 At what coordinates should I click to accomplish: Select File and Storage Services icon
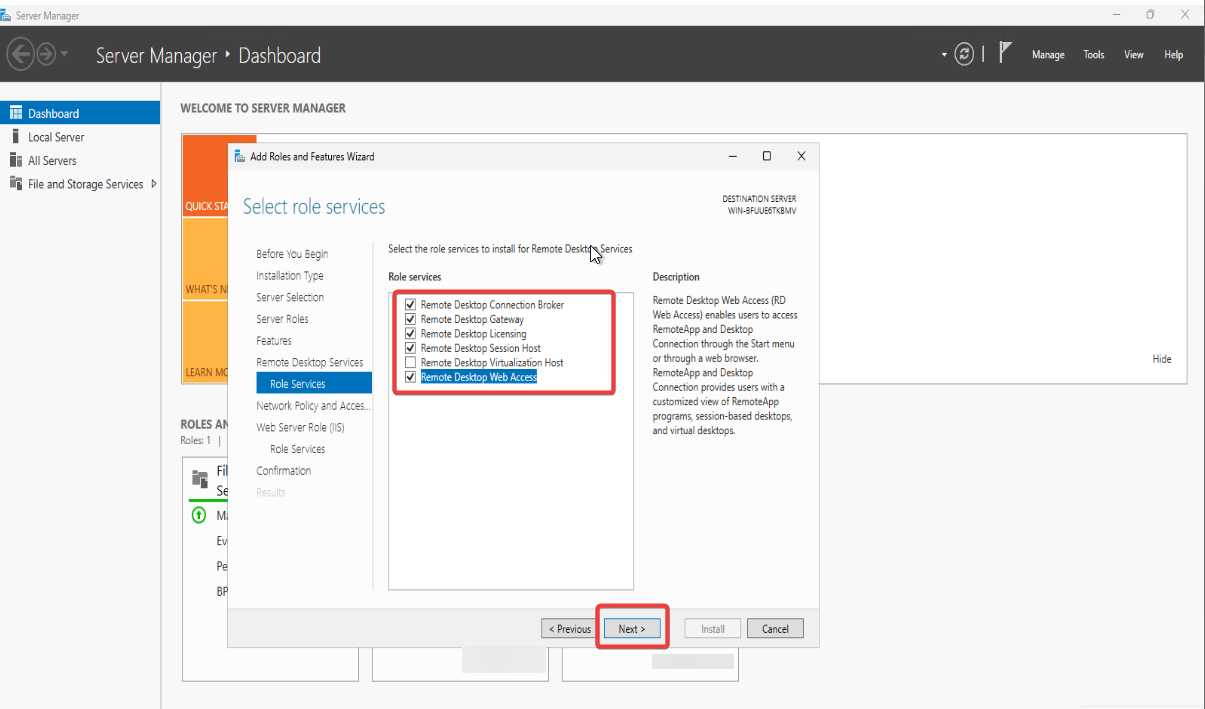(16, 184)
